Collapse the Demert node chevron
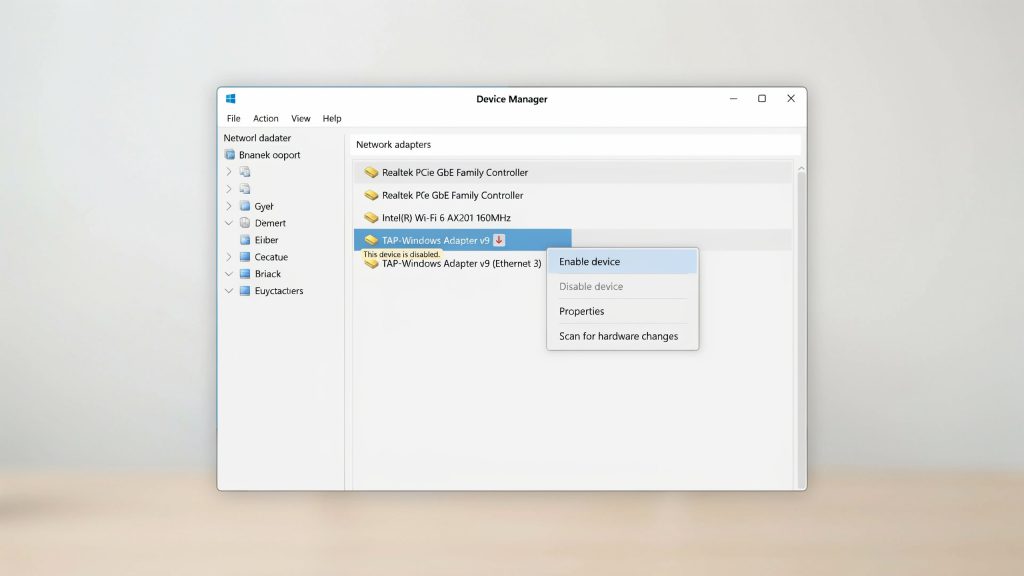 pos(229,223)
